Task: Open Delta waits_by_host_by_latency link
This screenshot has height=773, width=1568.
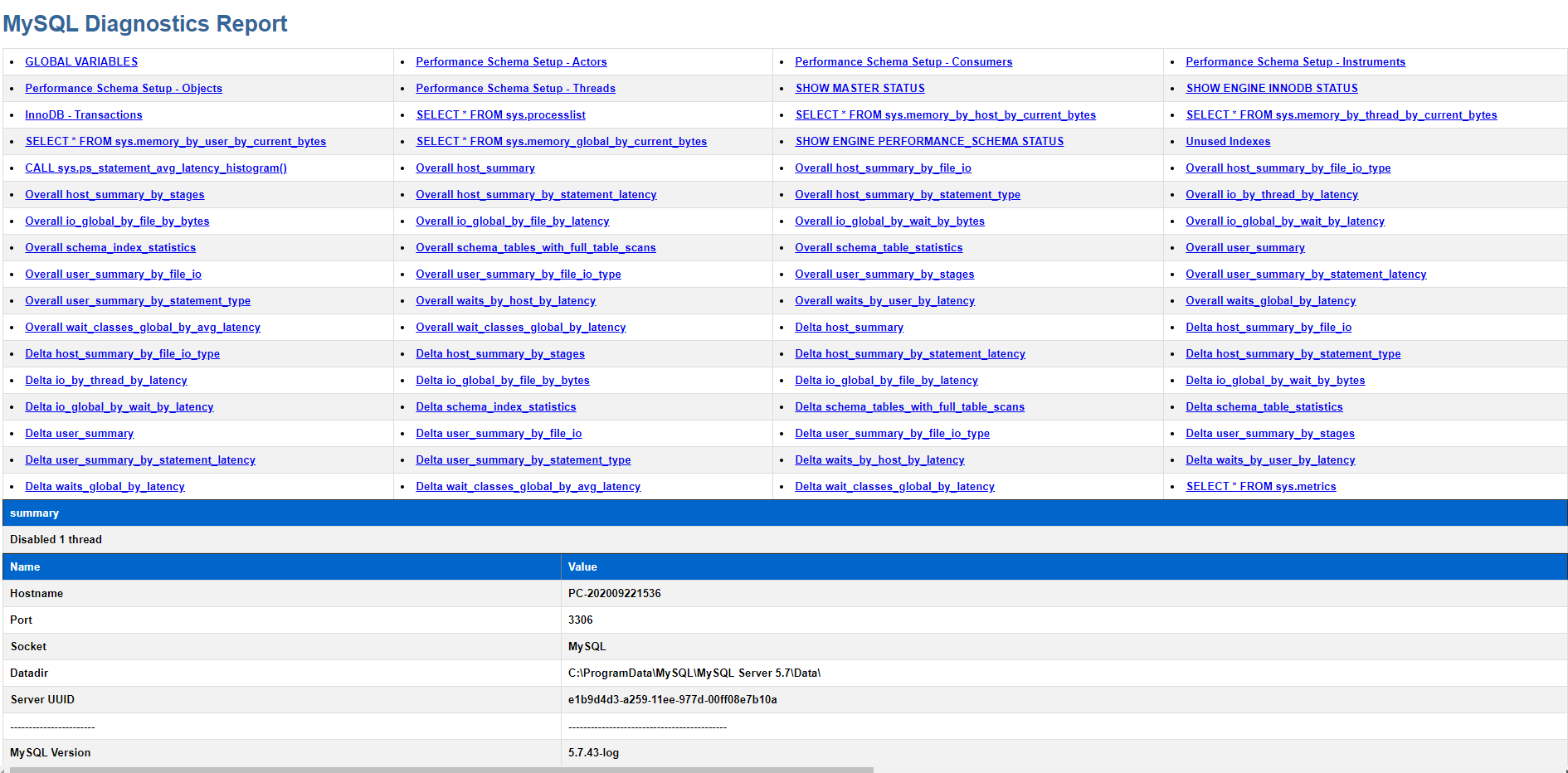Action: (879, 460)
